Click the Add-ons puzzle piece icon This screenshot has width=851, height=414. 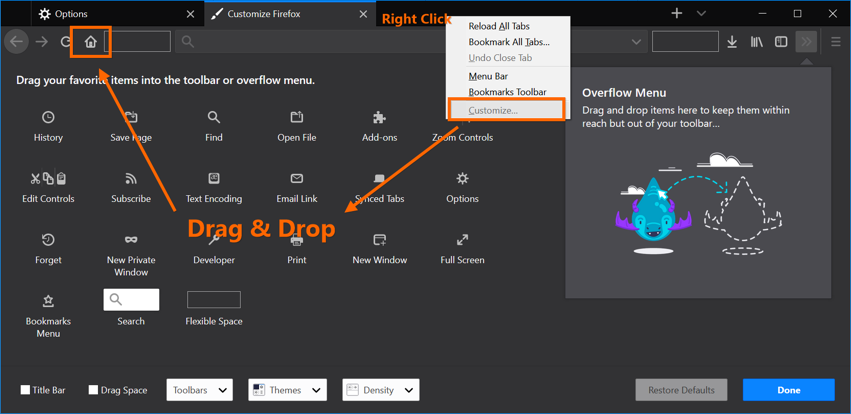pyautogui.click(x=379, y=118)
